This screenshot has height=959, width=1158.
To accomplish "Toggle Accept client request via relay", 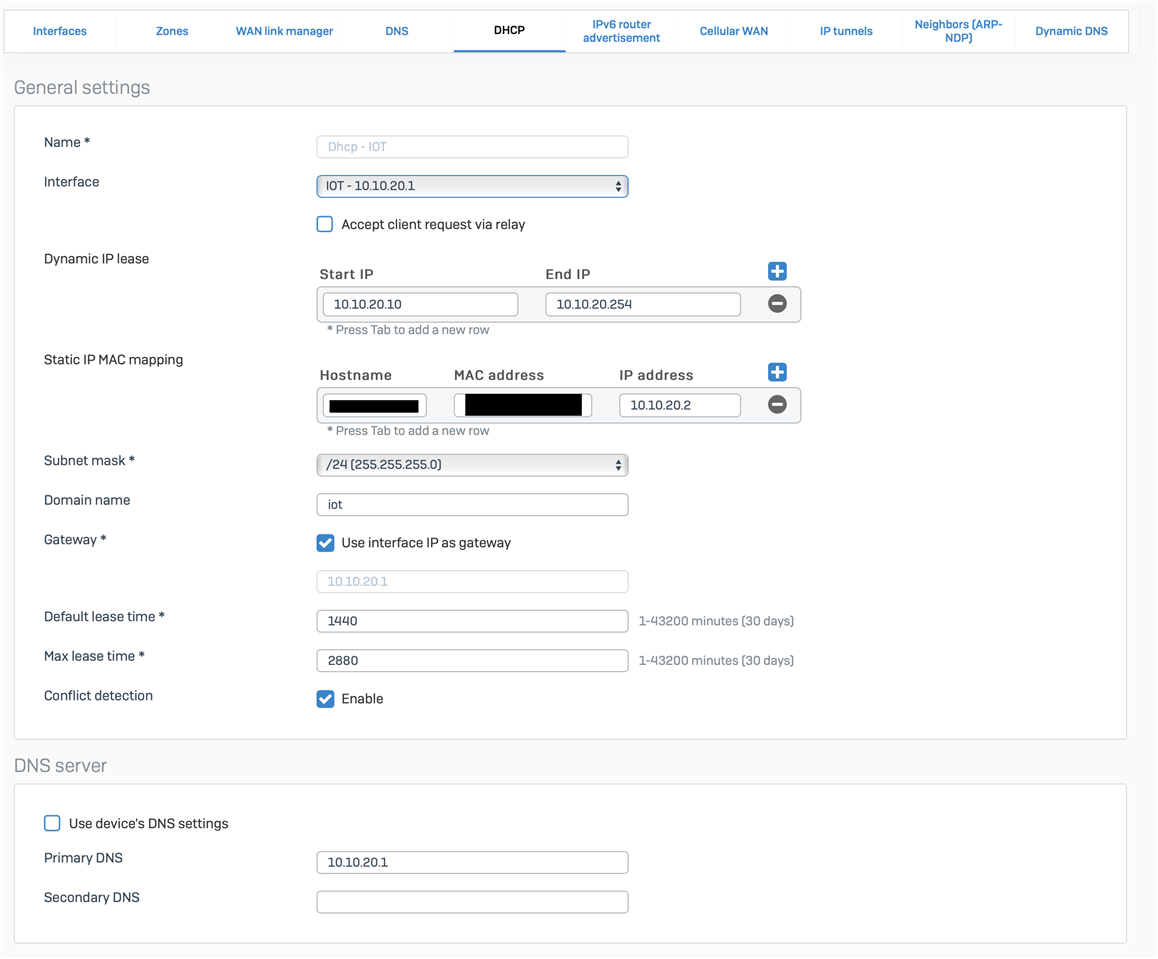I will point(325,224).
